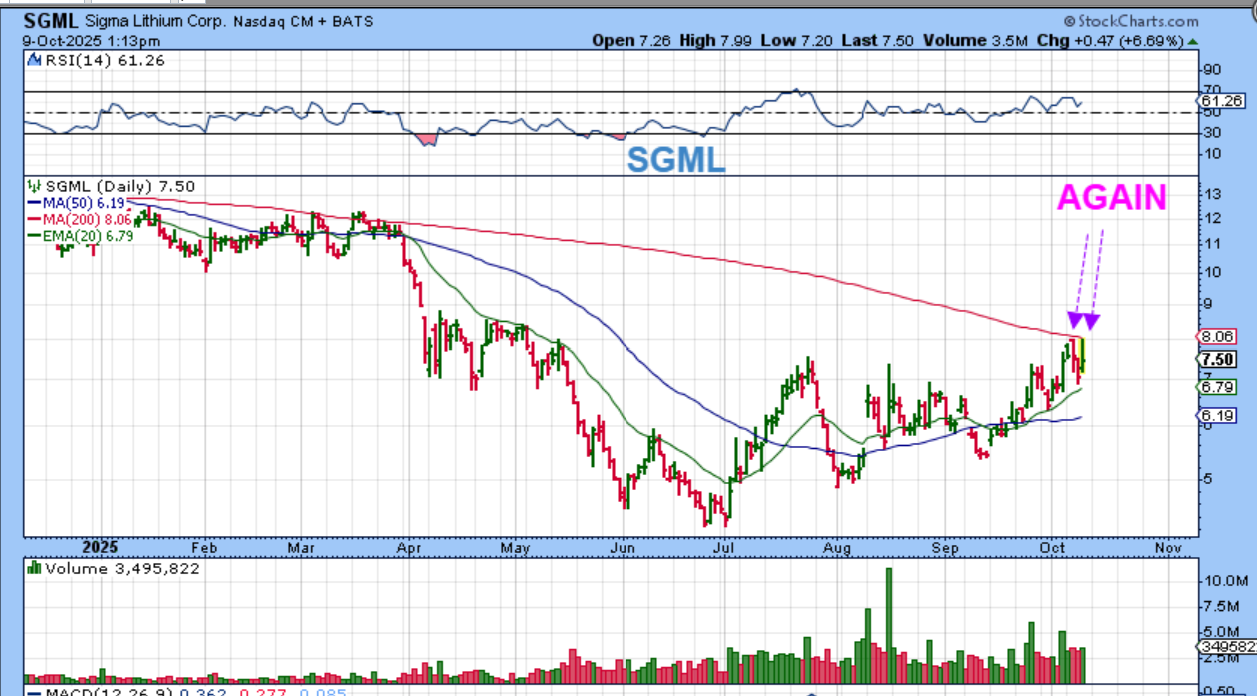Click the MA(50) 6.19 legend entry
This screenshot has height=696, width=1257.
[83, 202]
